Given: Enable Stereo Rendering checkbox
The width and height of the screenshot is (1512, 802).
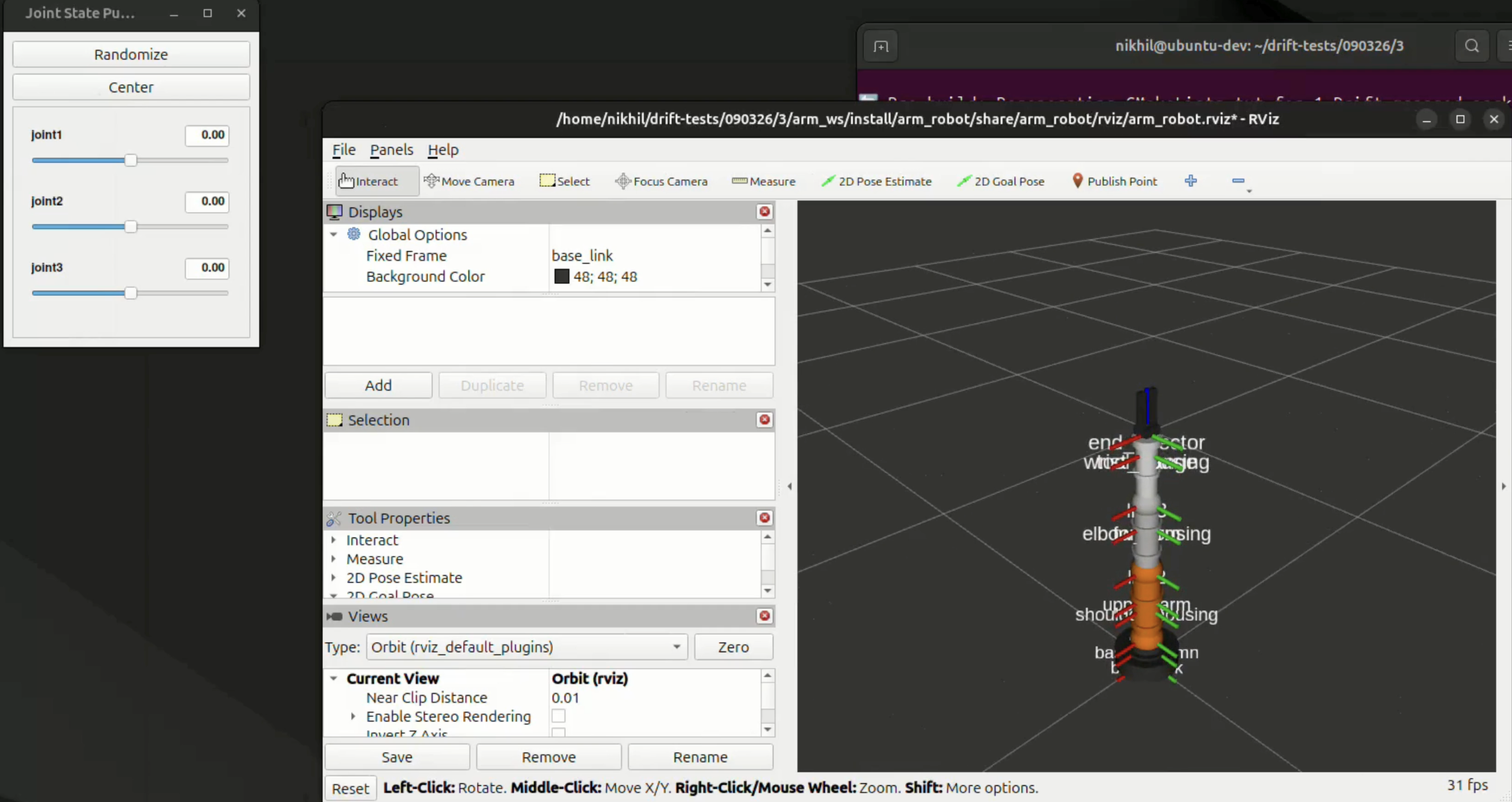Looking at the screenshot, I should [x=559, y=716].
